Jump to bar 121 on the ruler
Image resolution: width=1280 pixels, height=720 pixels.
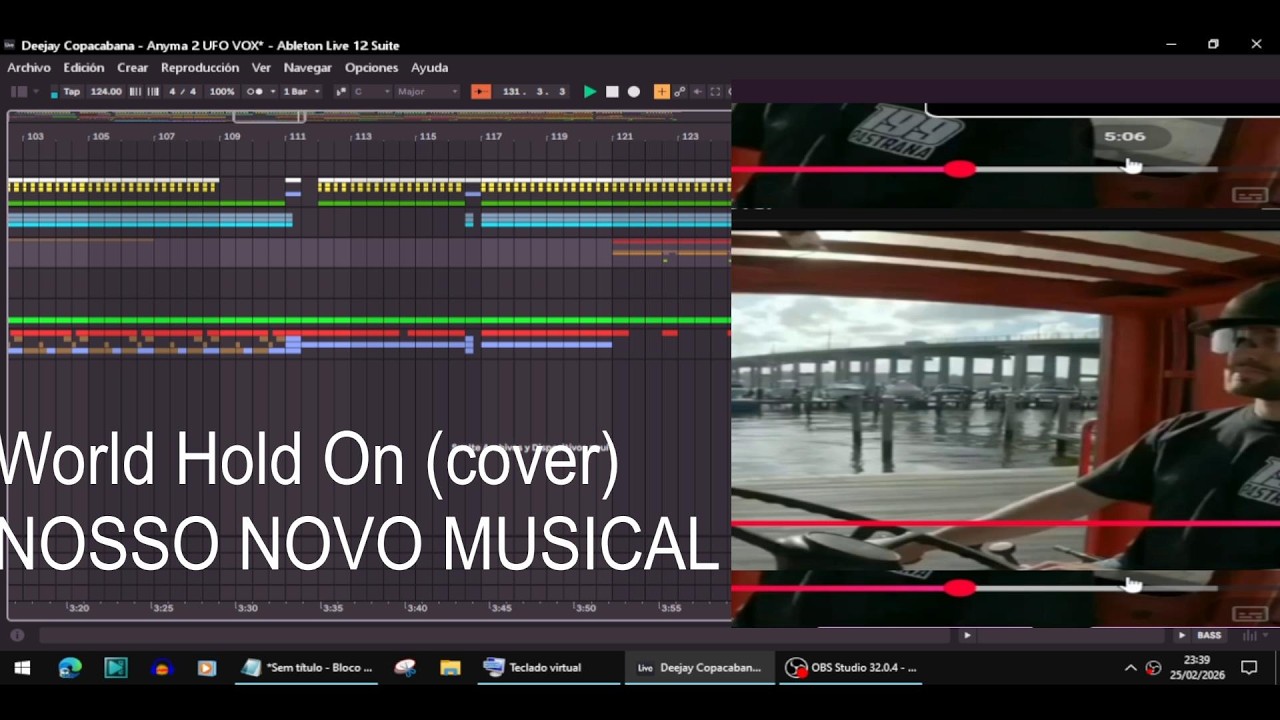(624, 136)
